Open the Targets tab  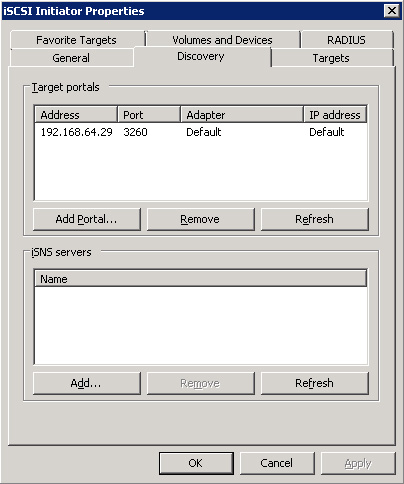pos(331,58)
